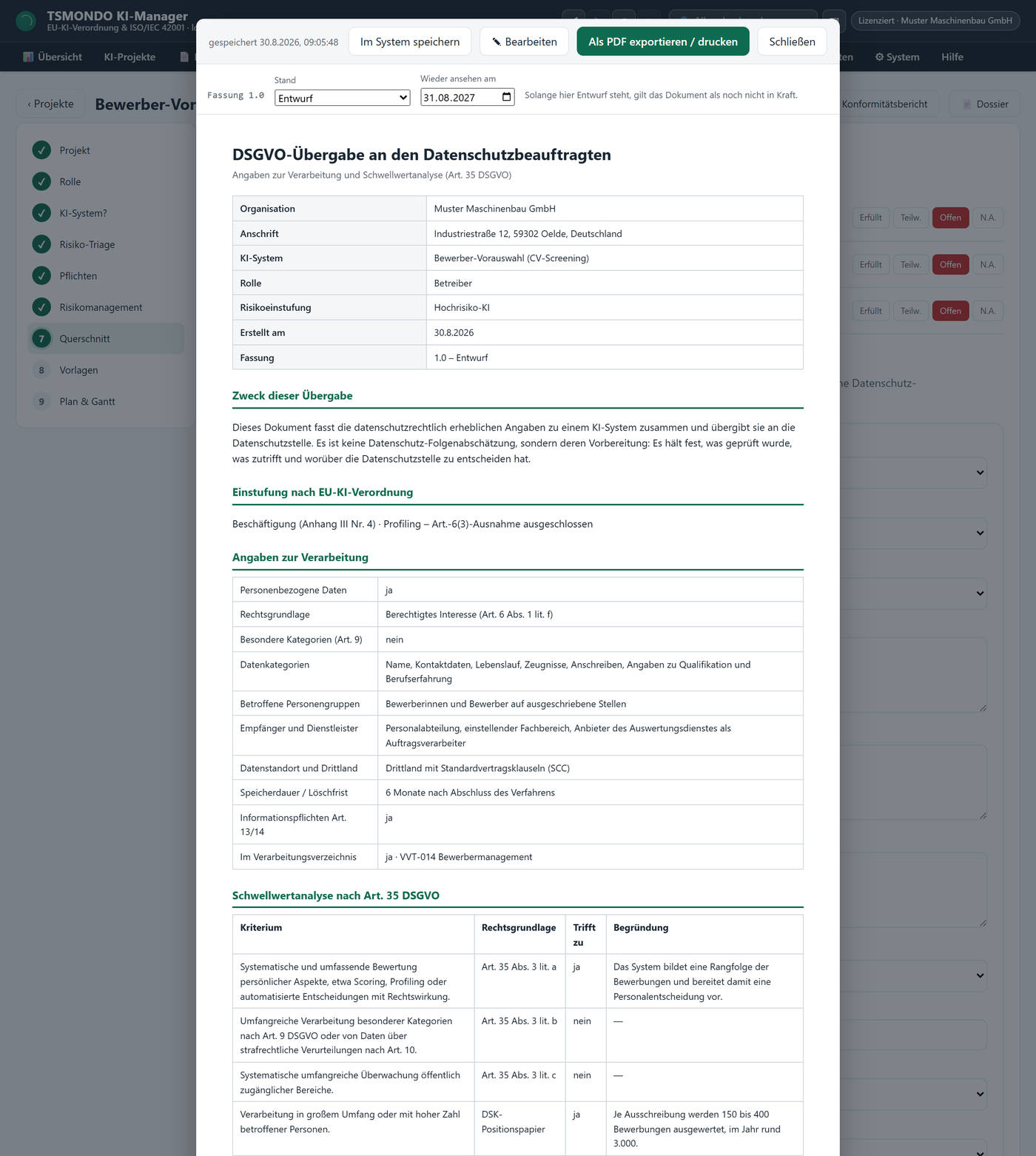Select the Rolle step in the sidebar

tap(107, 181)
